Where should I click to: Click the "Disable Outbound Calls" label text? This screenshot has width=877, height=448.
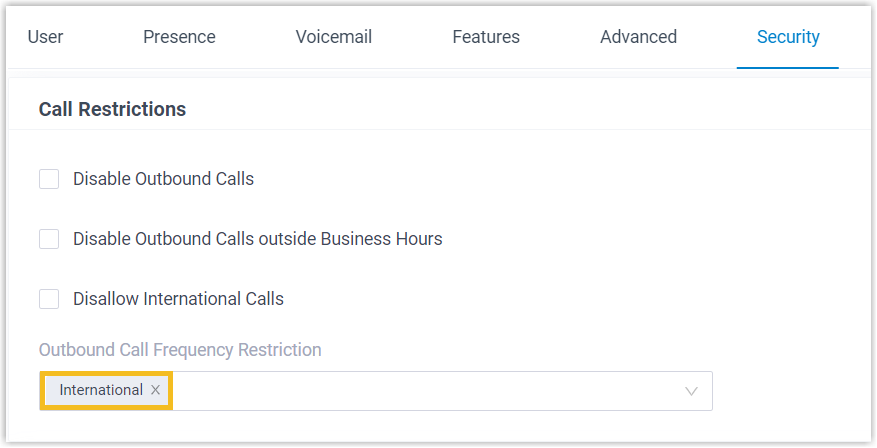point(163,179)
